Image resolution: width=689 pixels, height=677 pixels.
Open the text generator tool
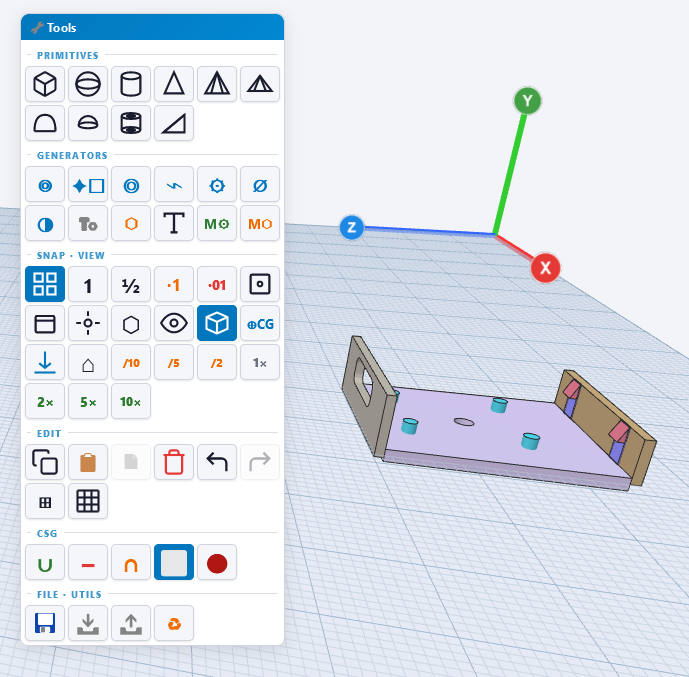[174, 223]
